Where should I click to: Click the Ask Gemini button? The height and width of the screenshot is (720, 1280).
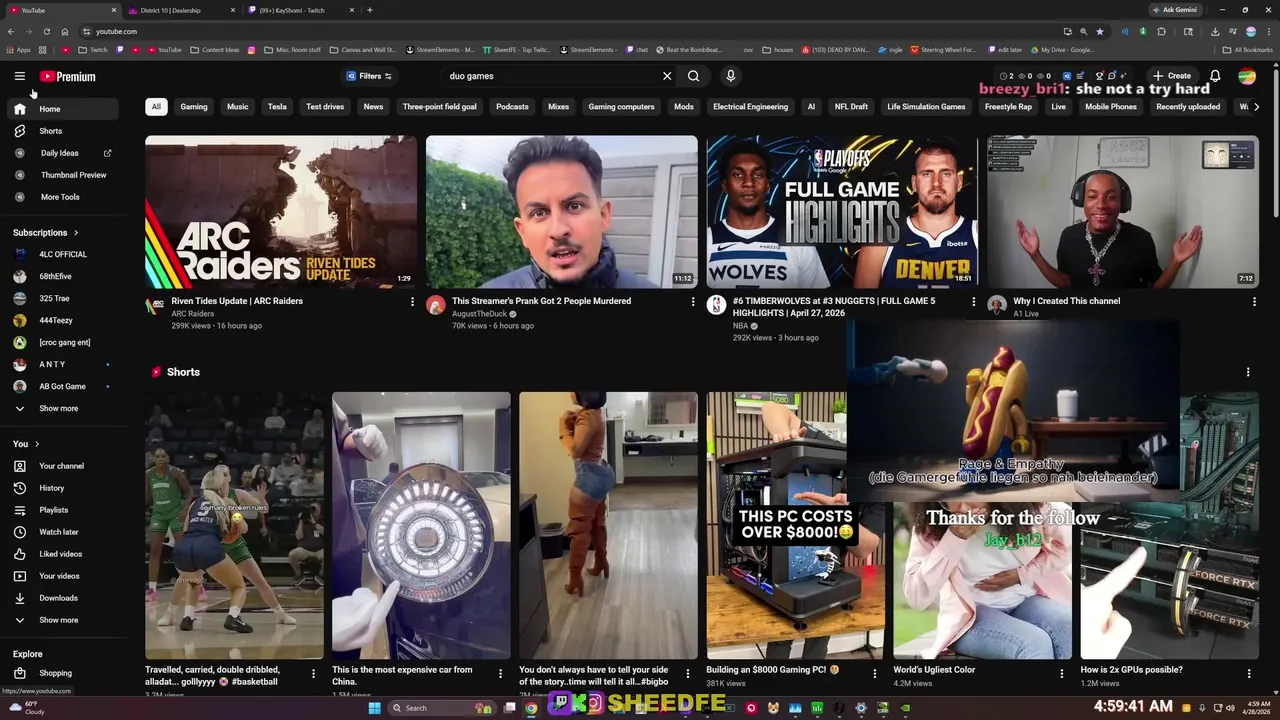coord(1174,10)
